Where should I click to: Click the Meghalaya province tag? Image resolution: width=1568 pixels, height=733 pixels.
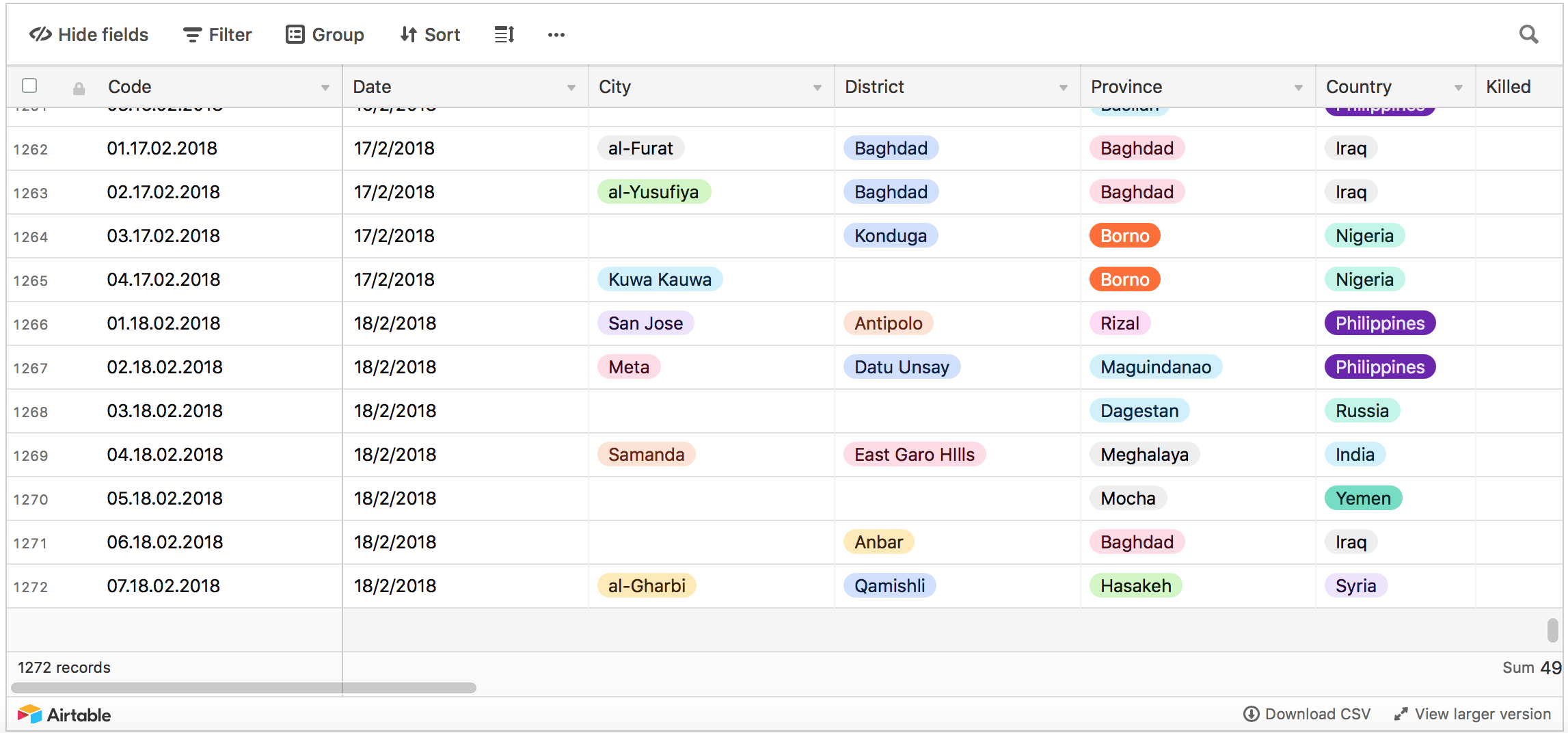(x=1144, y=455)
